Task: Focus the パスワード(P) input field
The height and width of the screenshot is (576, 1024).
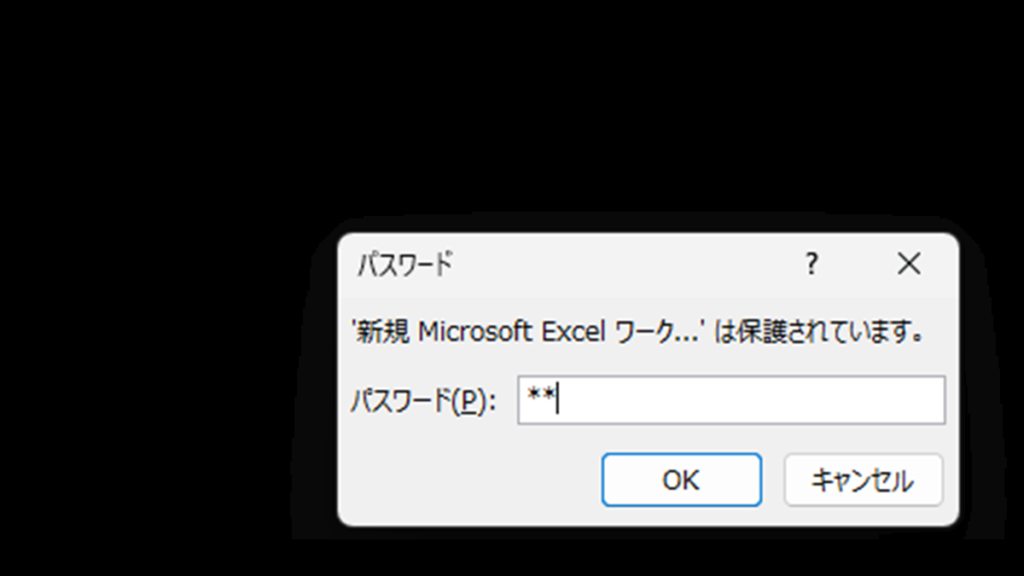Action: click(731, 400)
